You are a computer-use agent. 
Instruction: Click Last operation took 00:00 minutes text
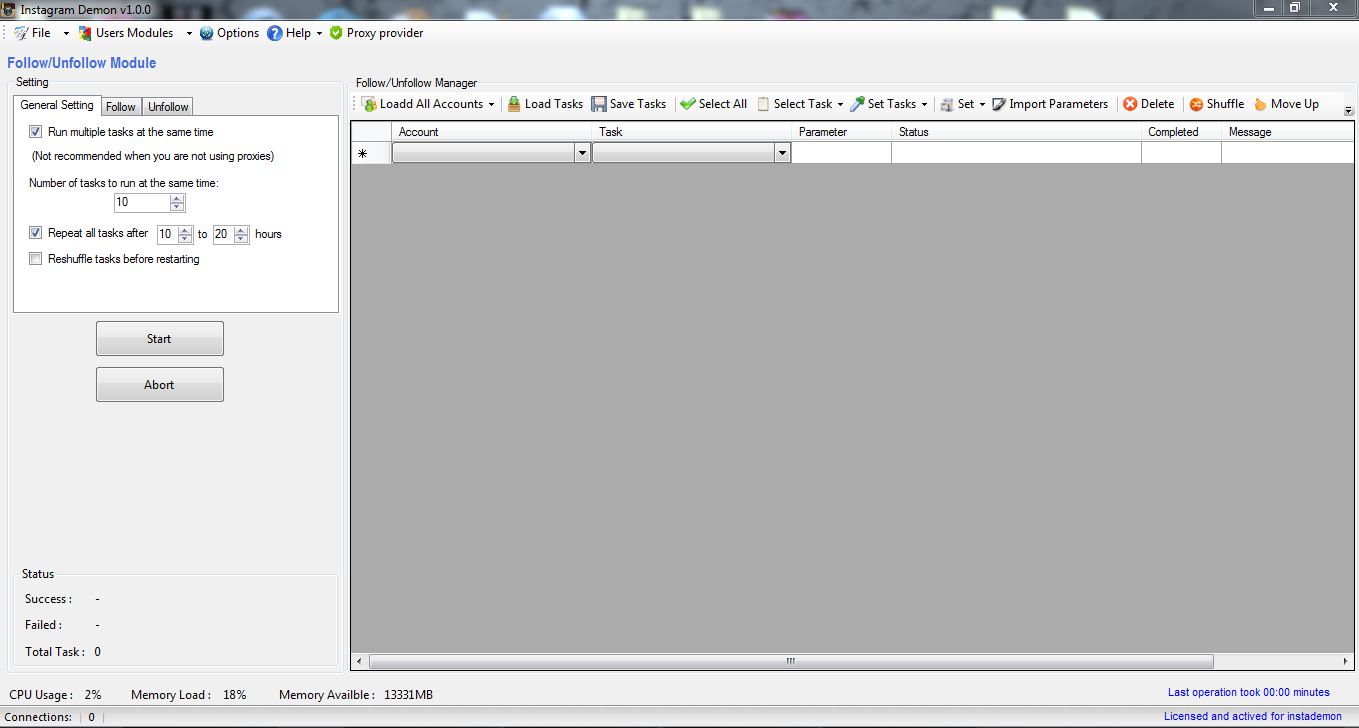tap(1249, 692)
